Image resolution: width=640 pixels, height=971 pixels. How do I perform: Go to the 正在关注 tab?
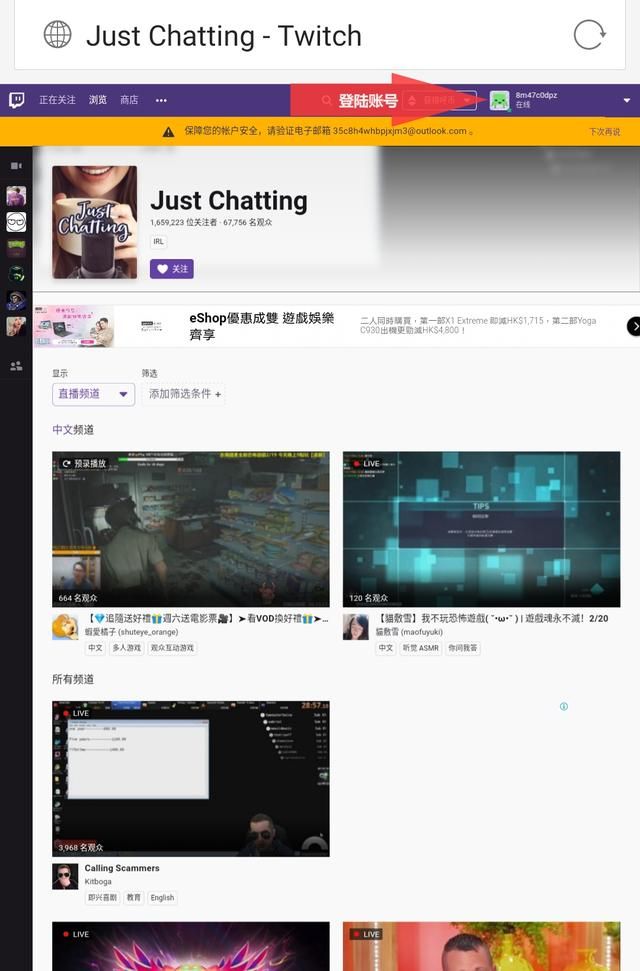coord(57,100)
